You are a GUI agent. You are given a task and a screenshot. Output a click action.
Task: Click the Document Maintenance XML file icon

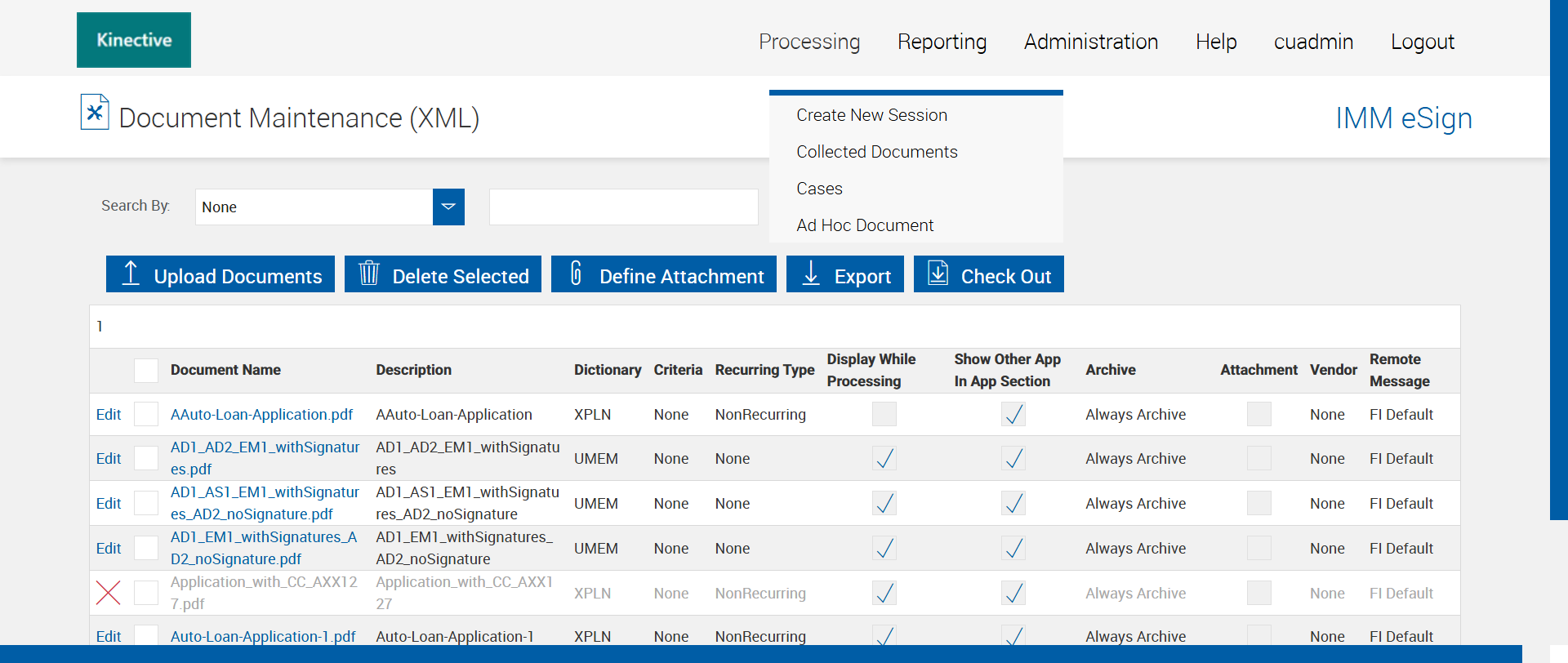coord(95,113)
